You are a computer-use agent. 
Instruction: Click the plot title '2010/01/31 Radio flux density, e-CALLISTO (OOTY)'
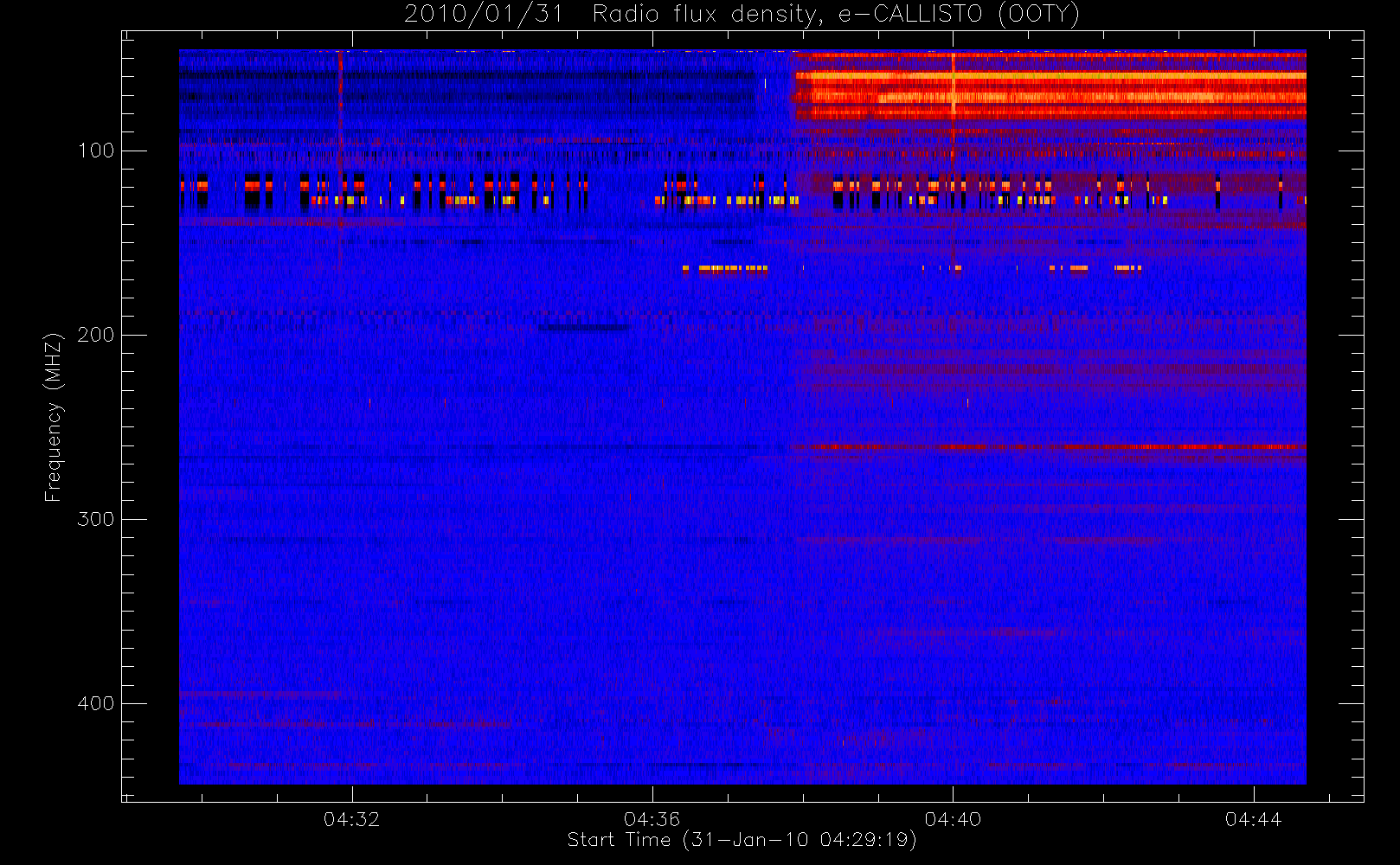coord(742,15)
